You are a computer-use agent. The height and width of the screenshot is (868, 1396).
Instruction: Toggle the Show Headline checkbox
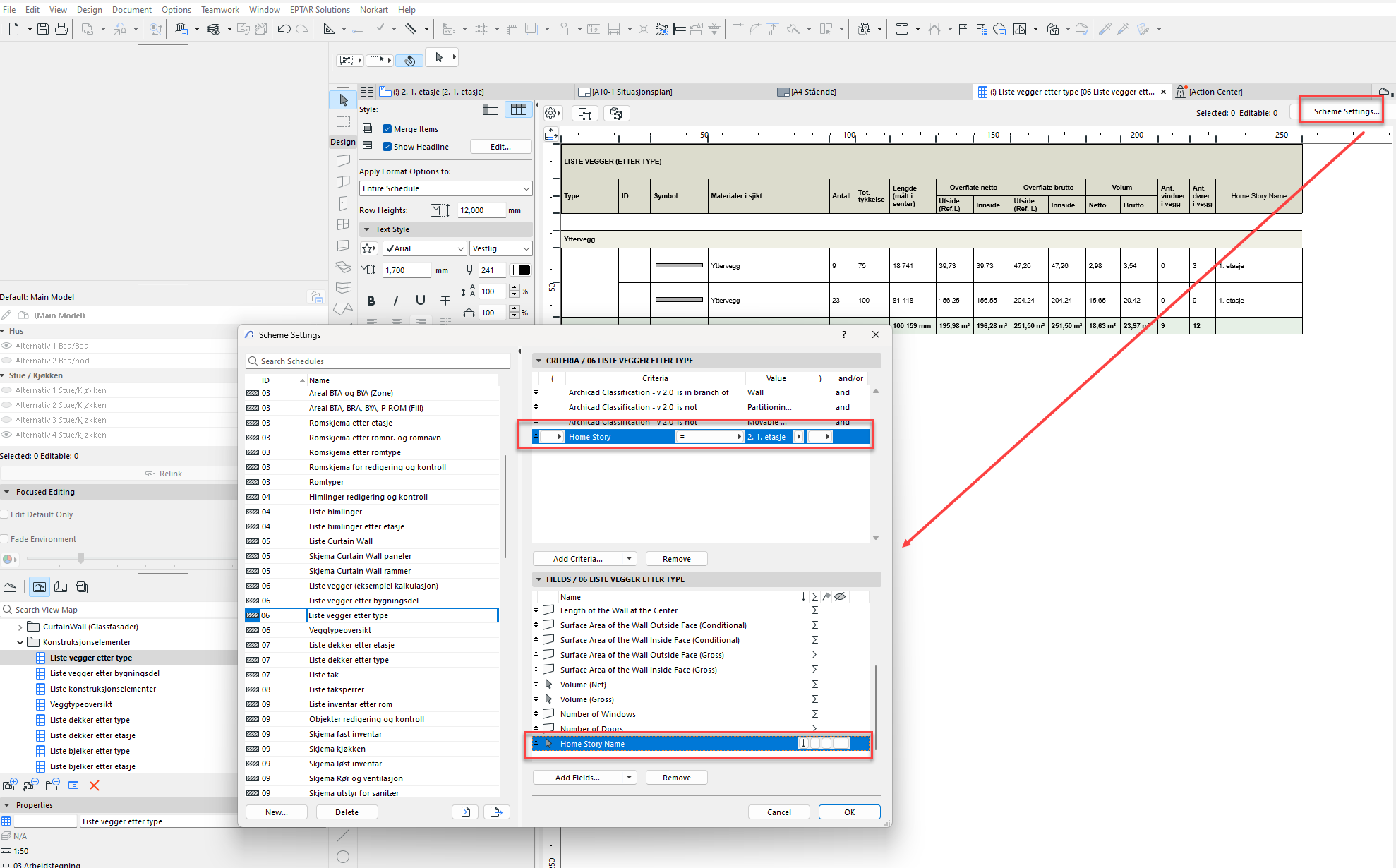pos(387,147)
